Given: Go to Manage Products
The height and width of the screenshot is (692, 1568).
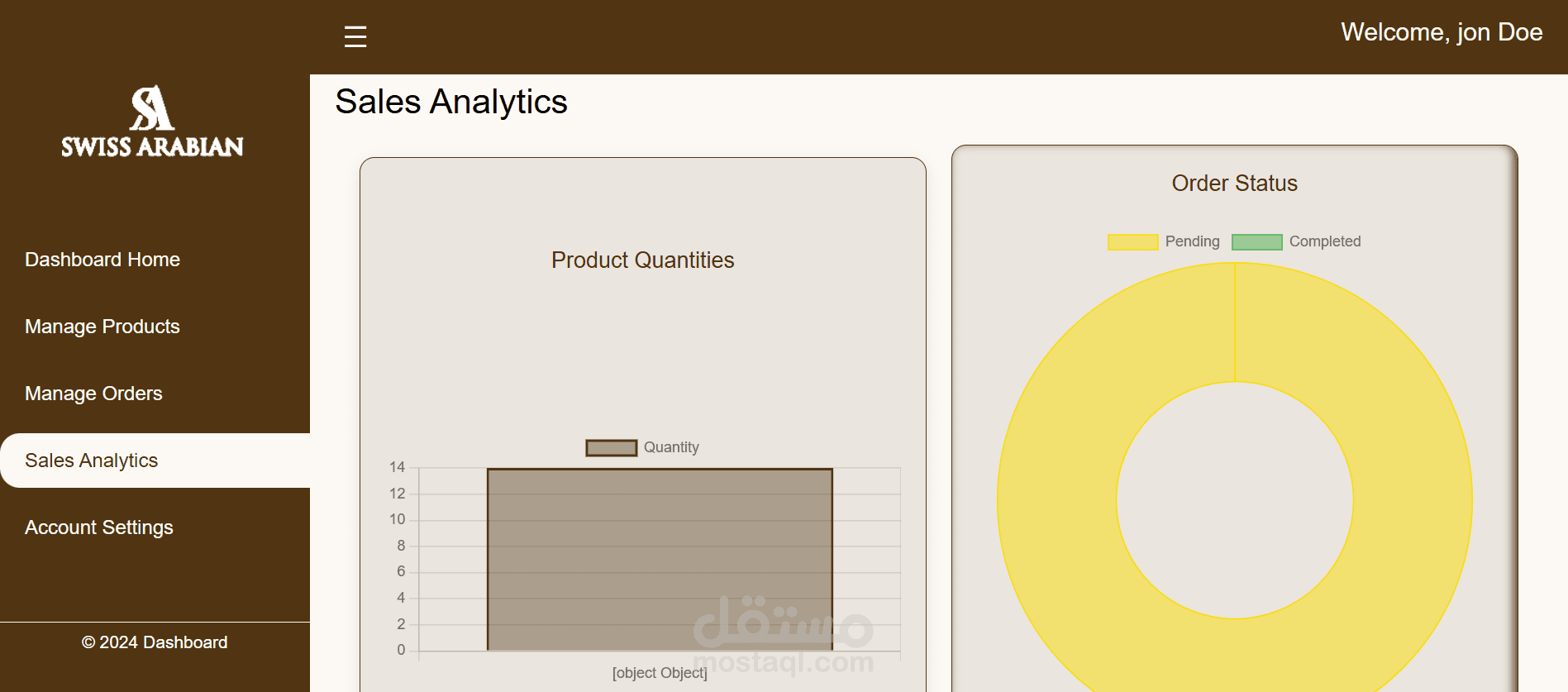Looking at the screenshot, I should click(x=102, y=327).
